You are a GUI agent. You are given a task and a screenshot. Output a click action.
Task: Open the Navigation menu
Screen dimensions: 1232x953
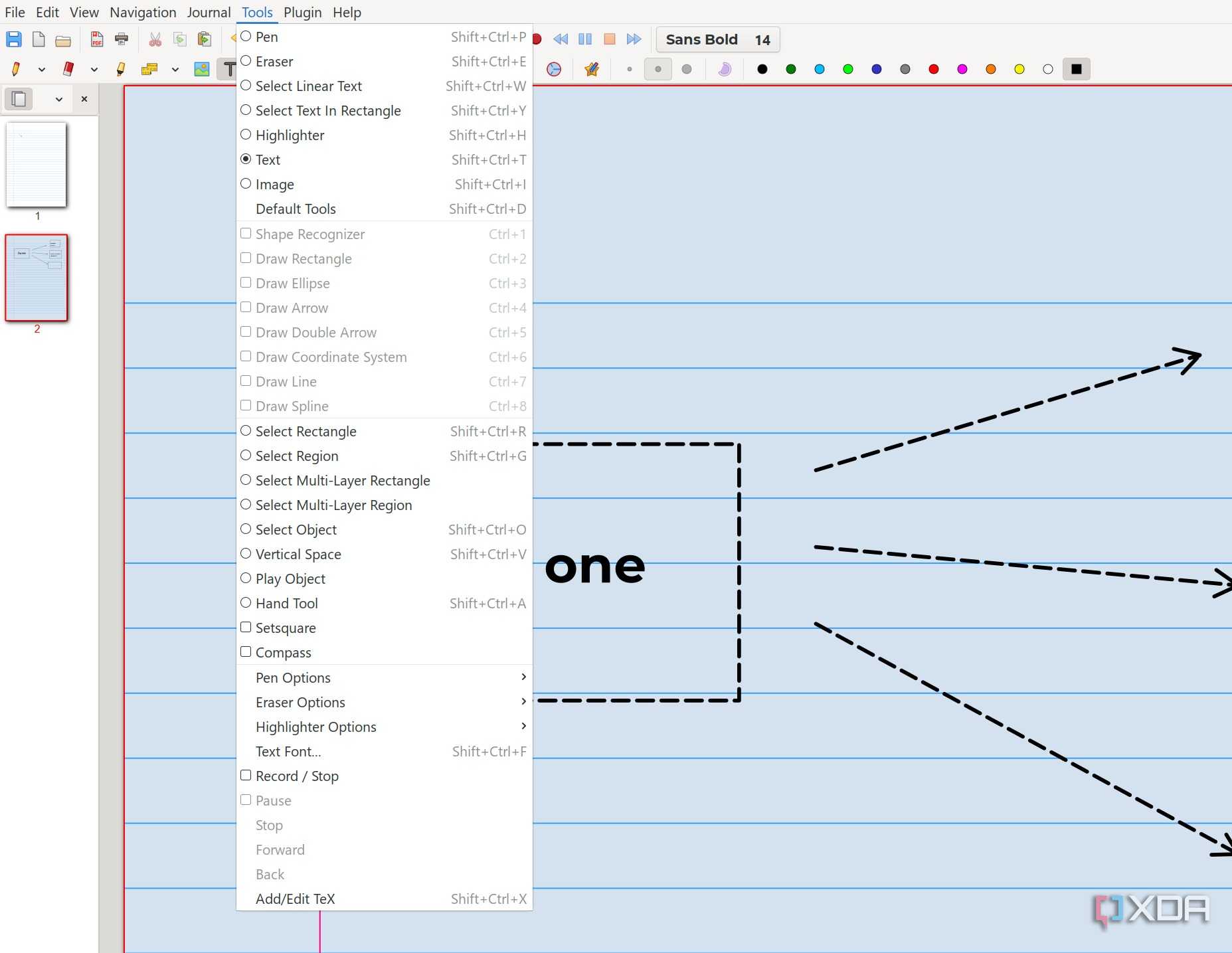click(143, 13)
